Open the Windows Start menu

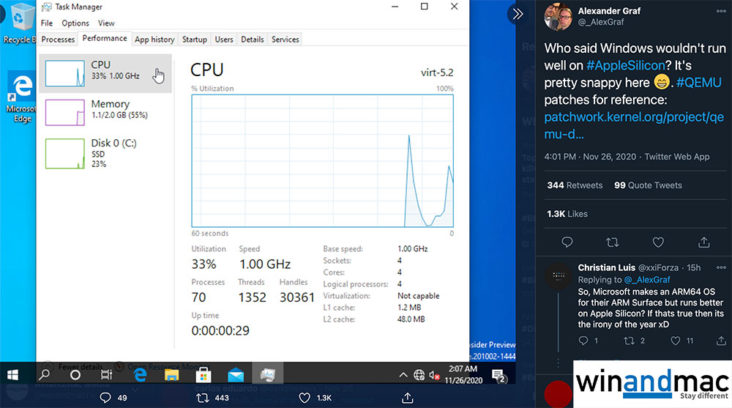pyautogui.click(x=13, y=375)
